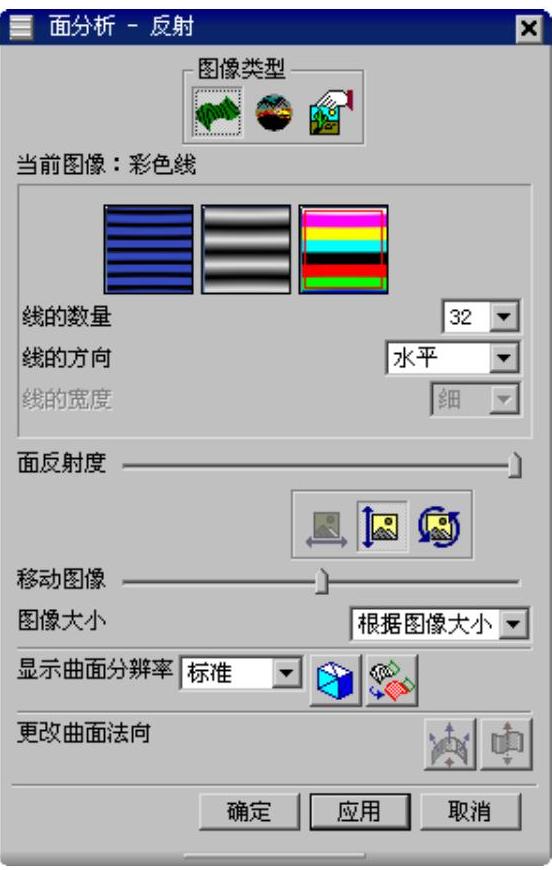This screenshot has height=870, width=552.
Task: Click the 面反射度 slider handle
Action: 515,465
